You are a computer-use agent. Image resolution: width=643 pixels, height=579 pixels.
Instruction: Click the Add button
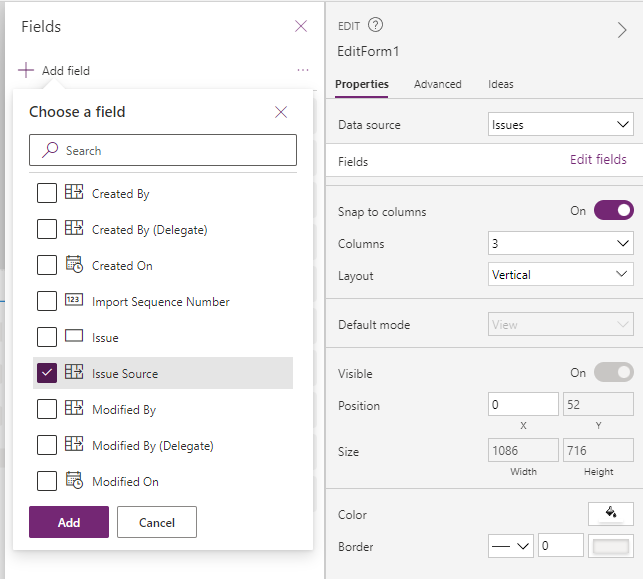69,522
